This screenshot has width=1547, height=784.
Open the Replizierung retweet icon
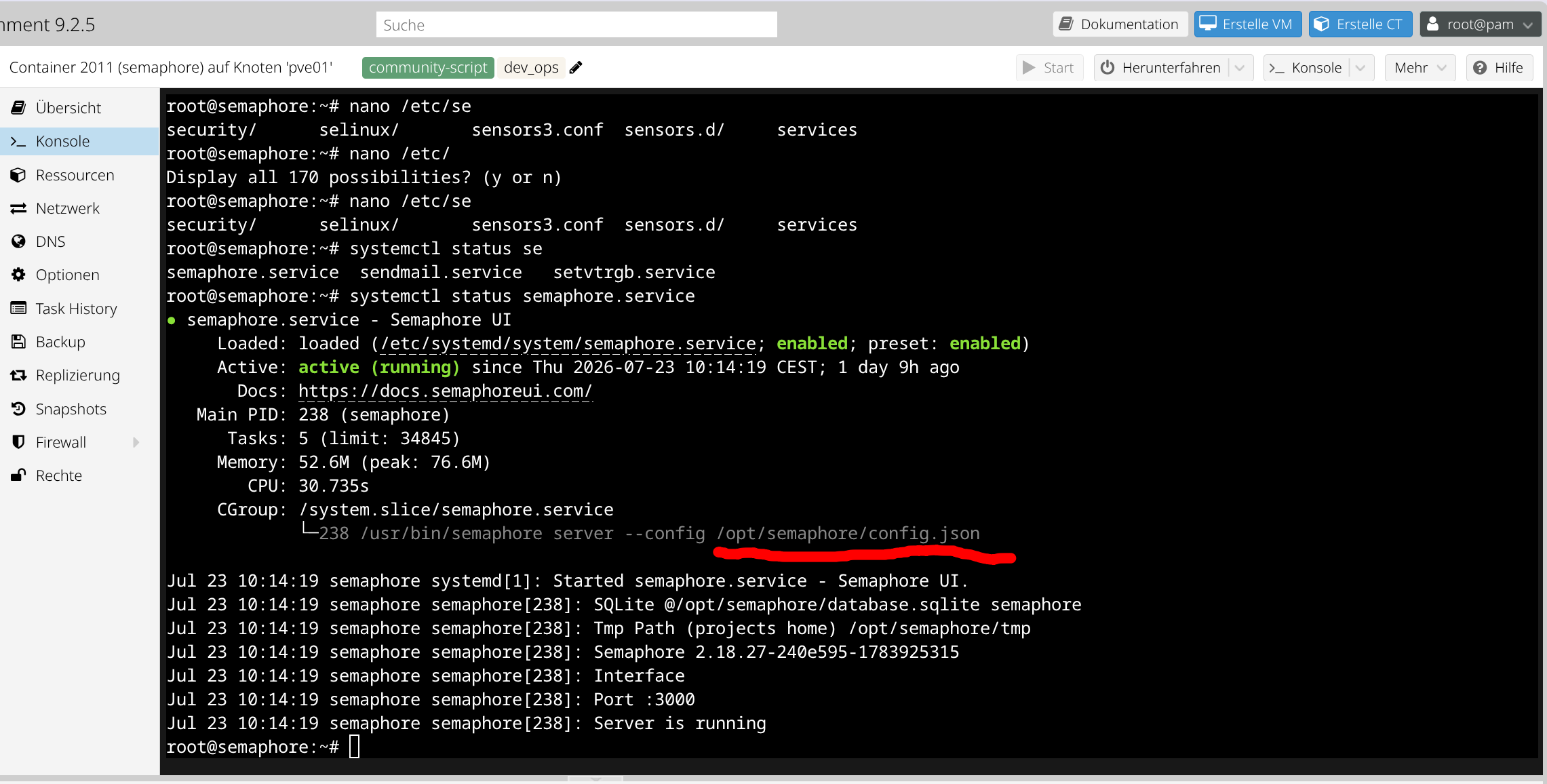pos(18,375)
